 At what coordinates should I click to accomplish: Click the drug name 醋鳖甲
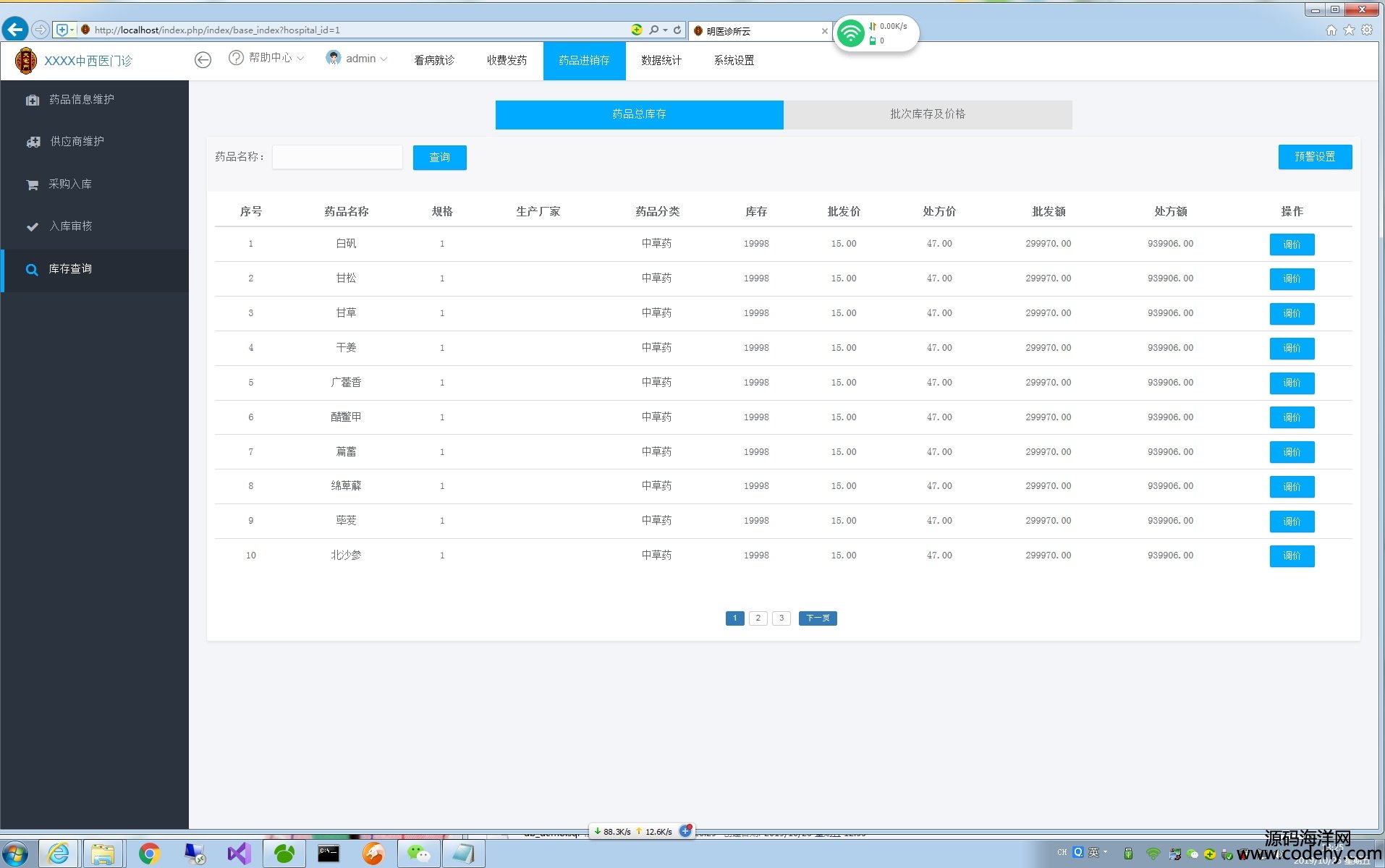pyautogui.click(x=346, y=417)
